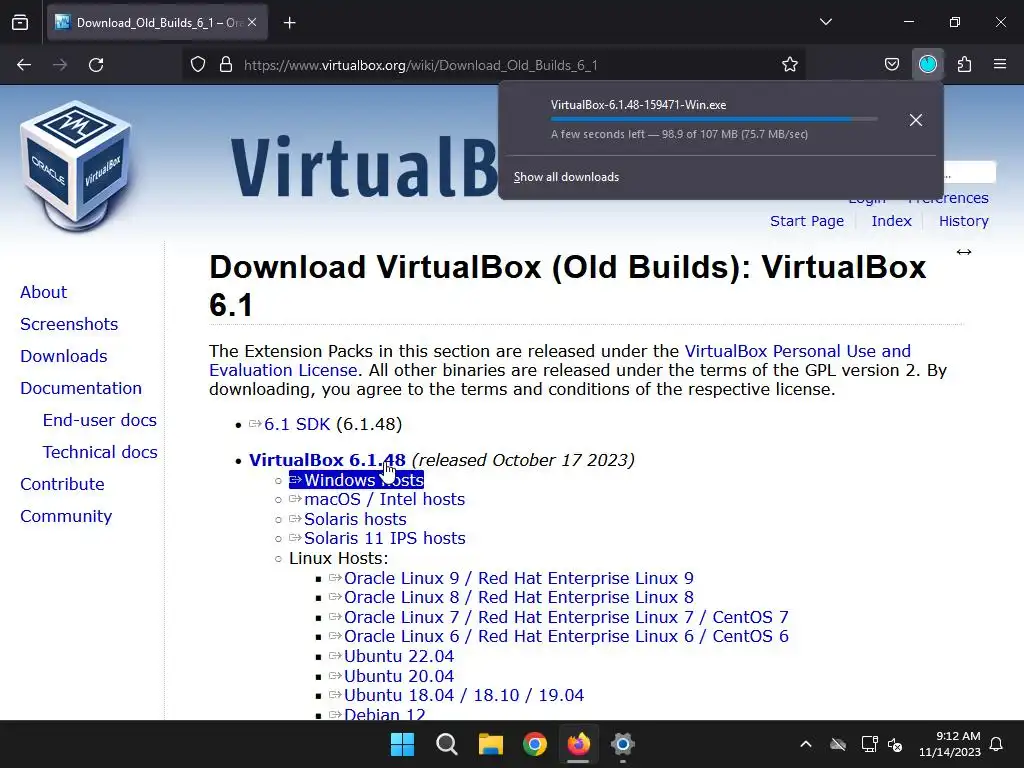Open the Windows Start menu

pos(402,744)
